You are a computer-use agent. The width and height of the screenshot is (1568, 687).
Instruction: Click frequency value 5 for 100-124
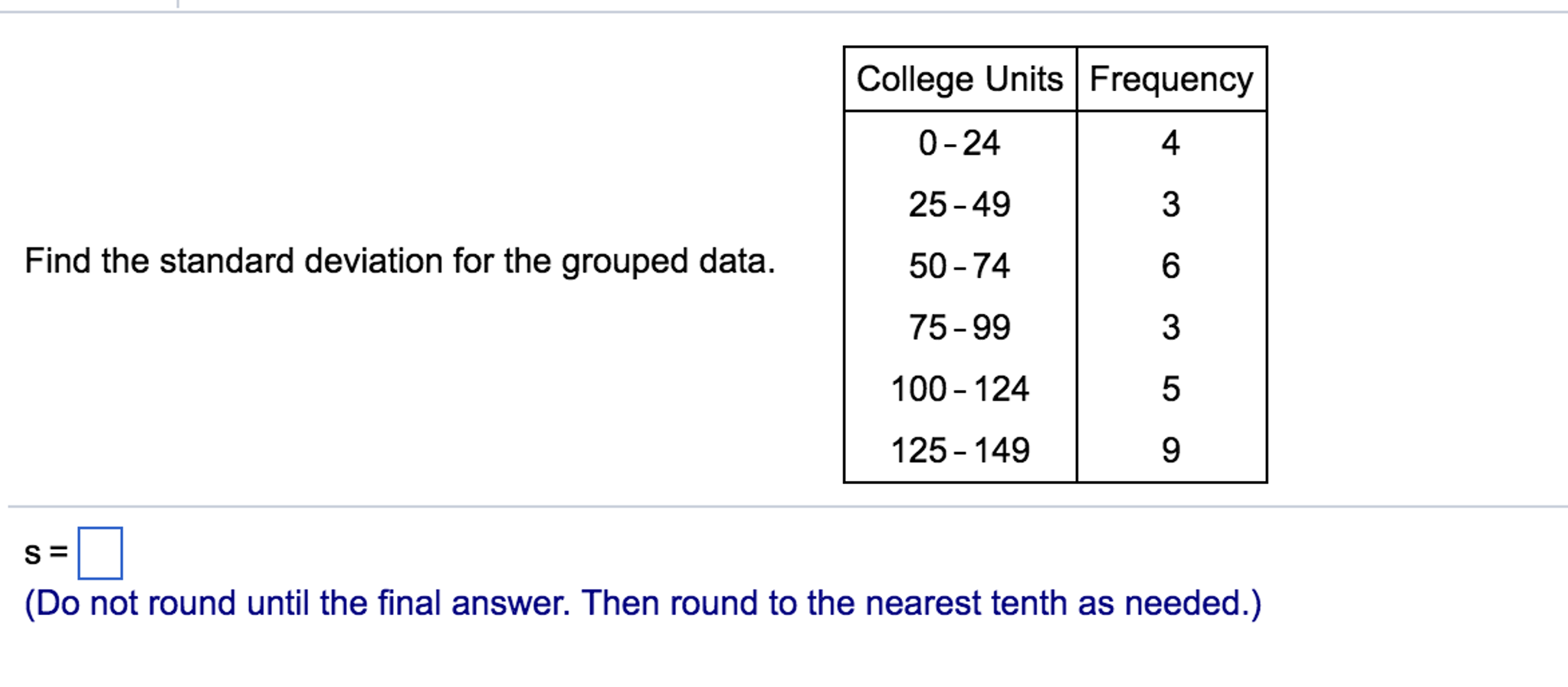tap(1170, 388)
